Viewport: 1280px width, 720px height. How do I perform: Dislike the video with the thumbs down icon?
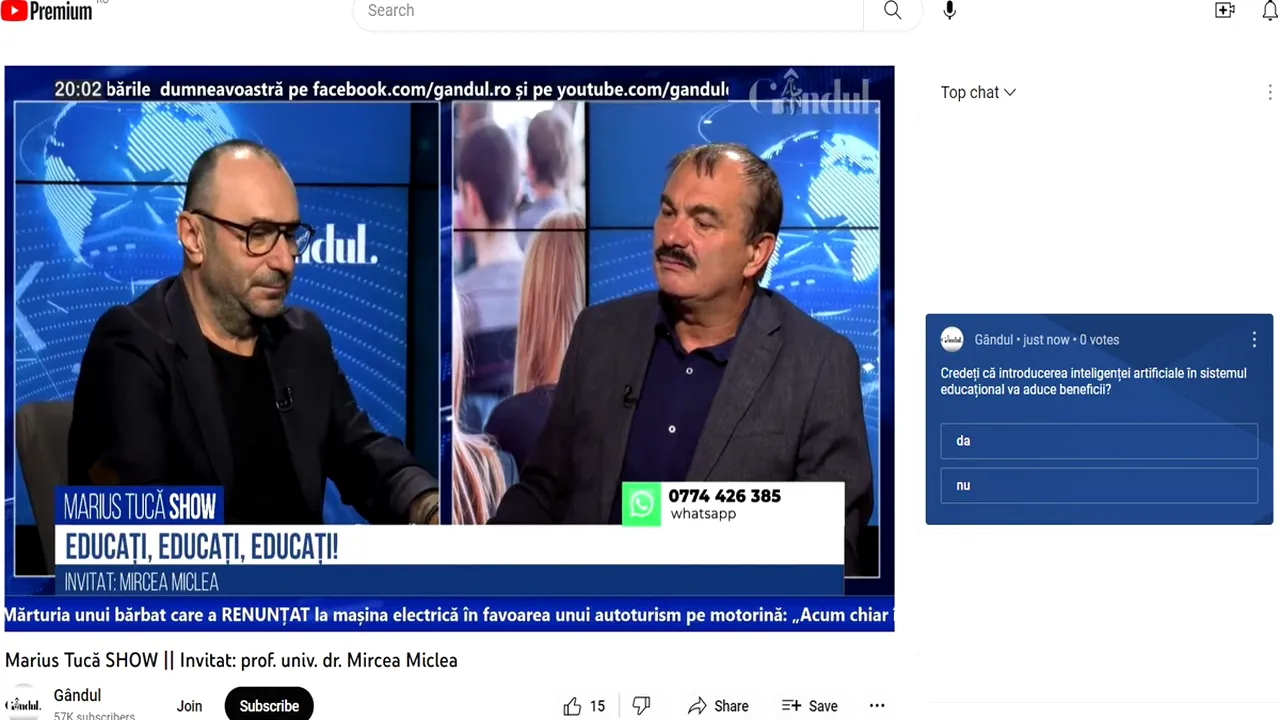coord(641,706)
